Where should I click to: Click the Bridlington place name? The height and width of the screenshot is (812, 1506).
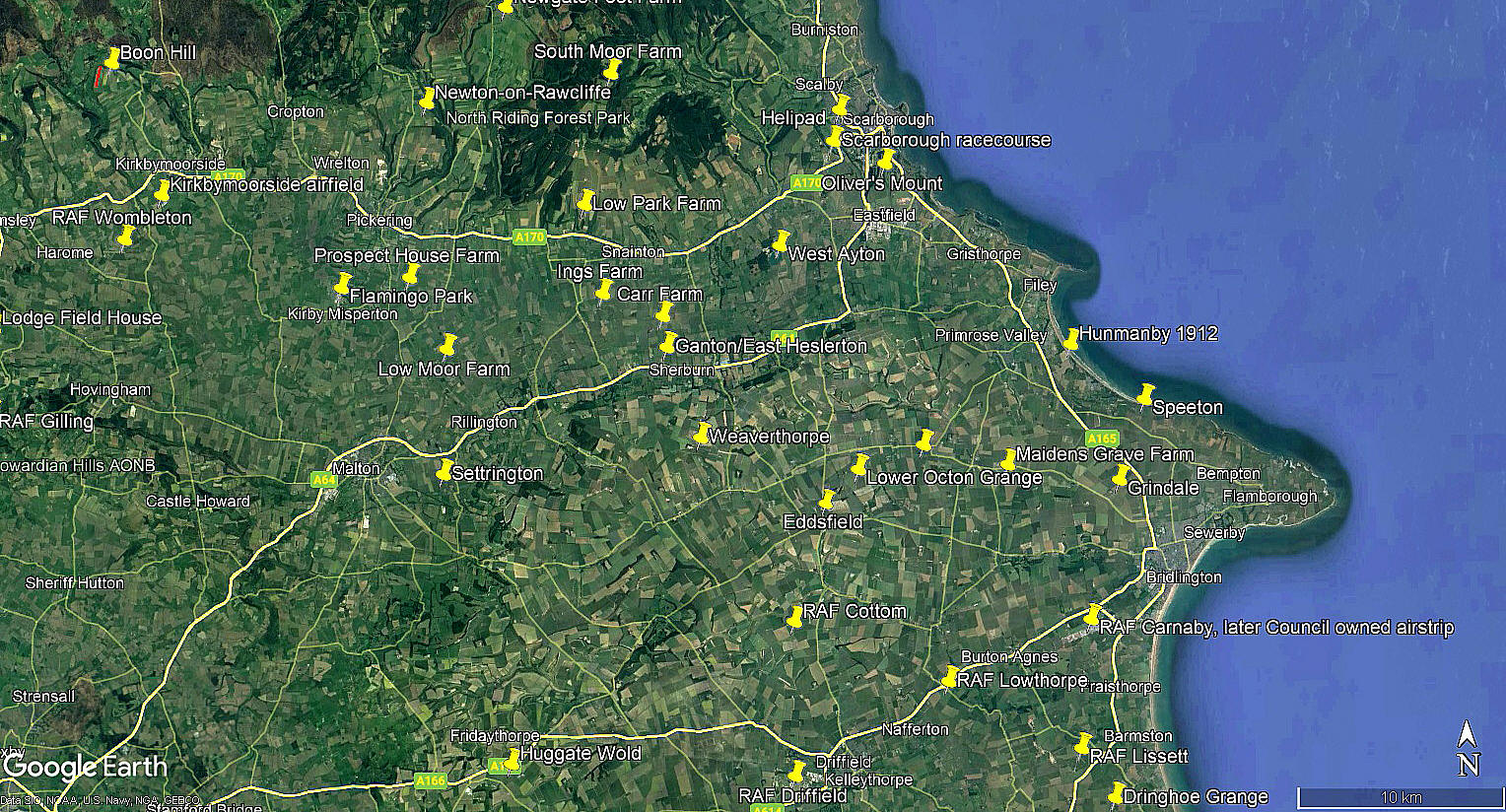coord(1184,577)
